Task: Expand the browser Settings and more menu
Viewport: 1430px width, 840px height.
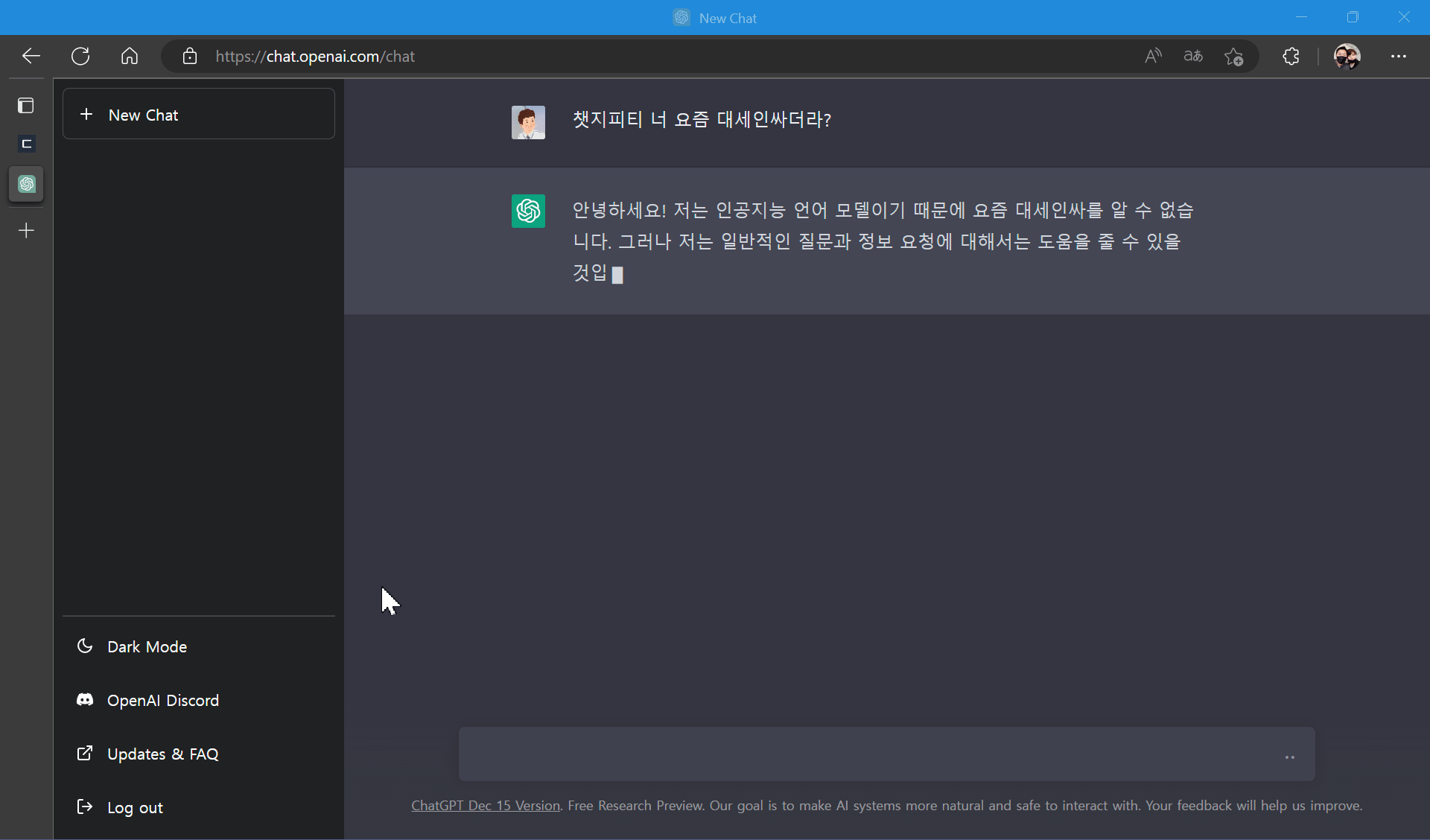Action: coord(1398,56)
